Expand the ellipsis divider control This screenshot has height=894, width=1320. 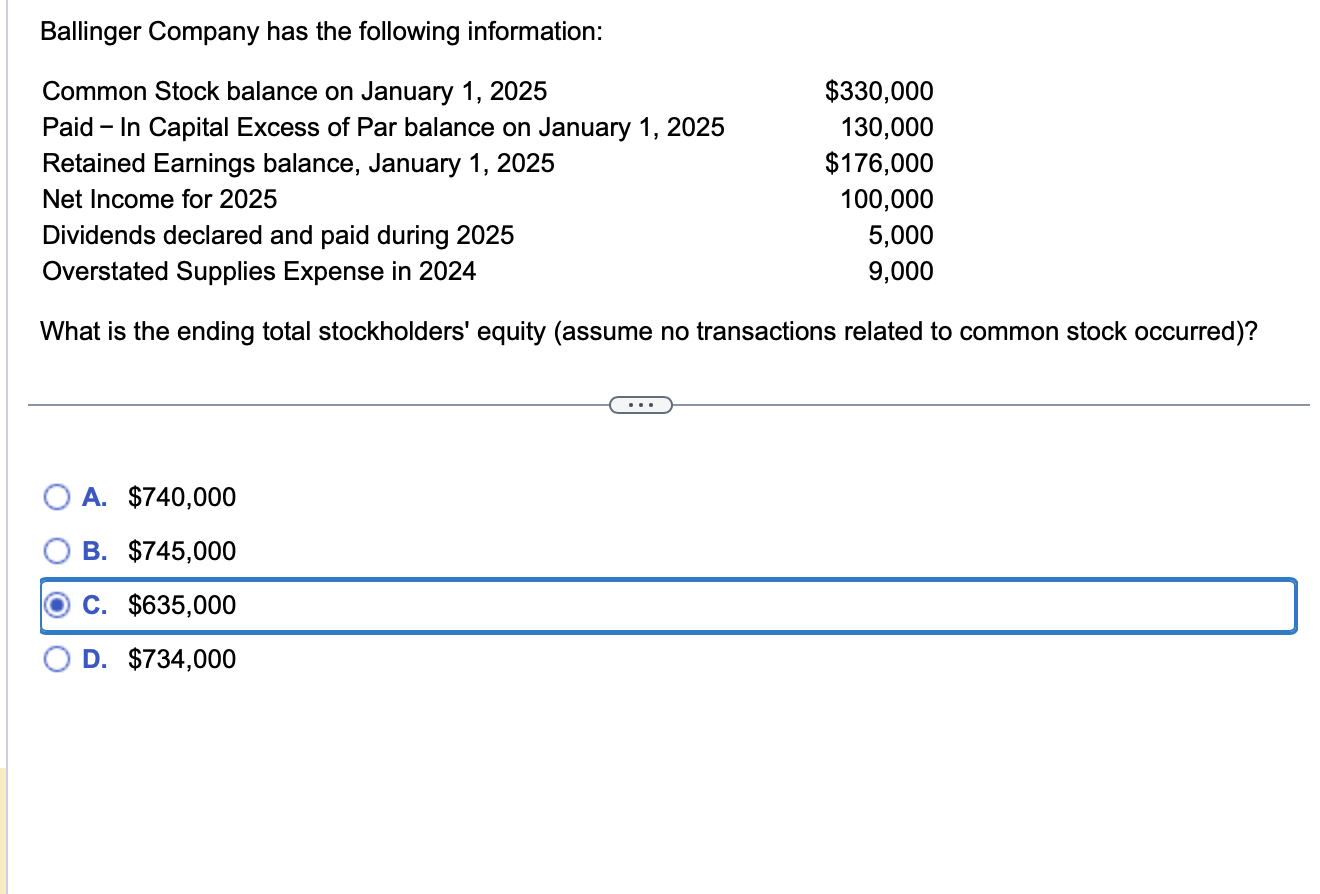(x=641, y=404)
